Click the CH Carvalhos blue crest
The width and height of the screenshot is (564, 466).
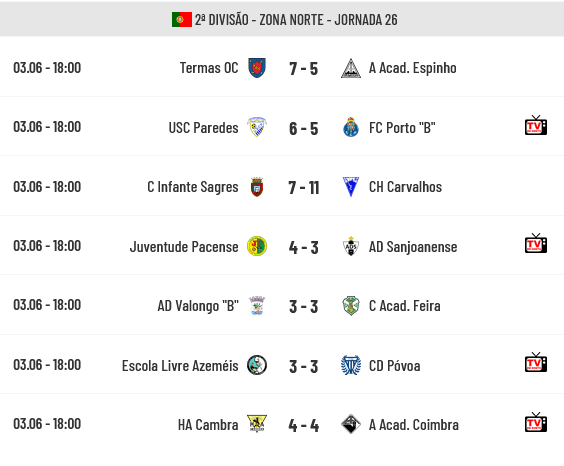coord(351,187)
